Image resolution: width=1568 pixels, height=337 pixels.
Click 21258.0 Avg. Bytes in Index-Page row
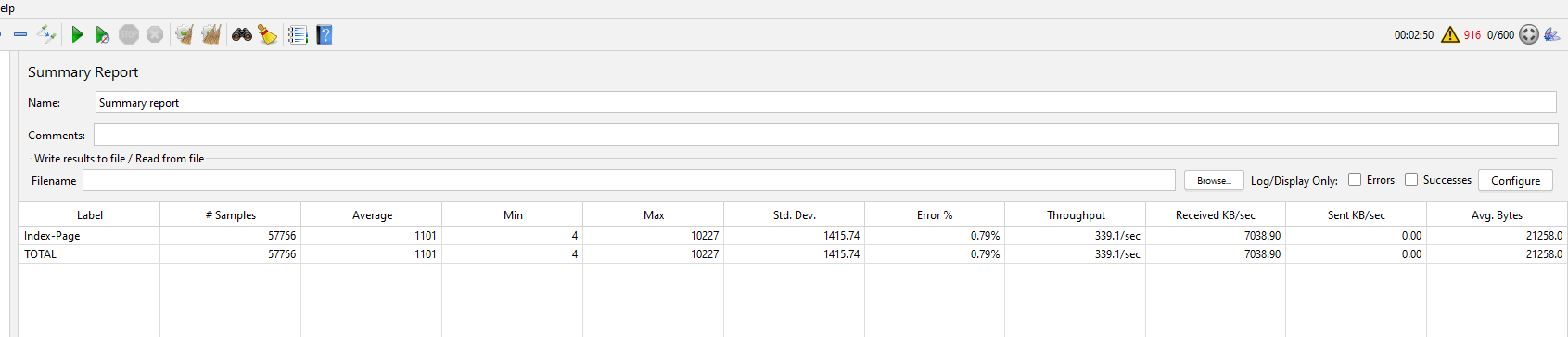click(x=1544, y=236)
